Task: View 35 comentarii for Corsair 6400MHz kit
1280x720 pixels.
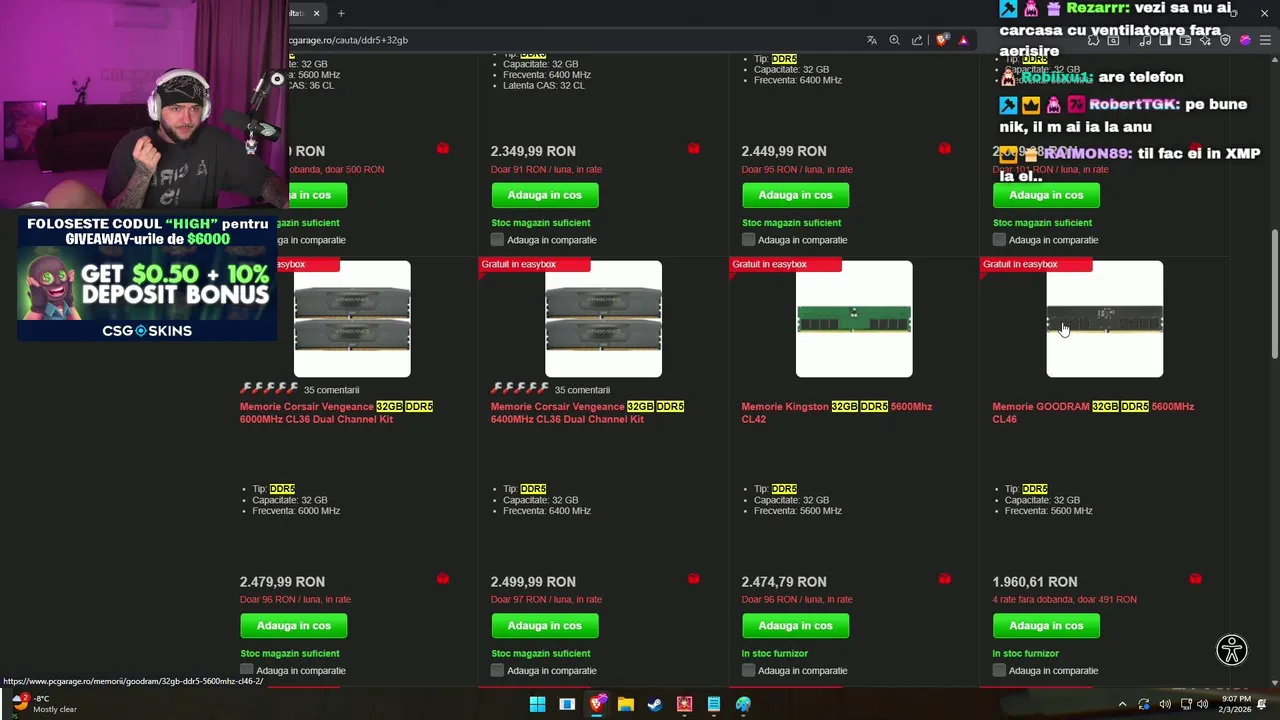Action: [582, 390]
